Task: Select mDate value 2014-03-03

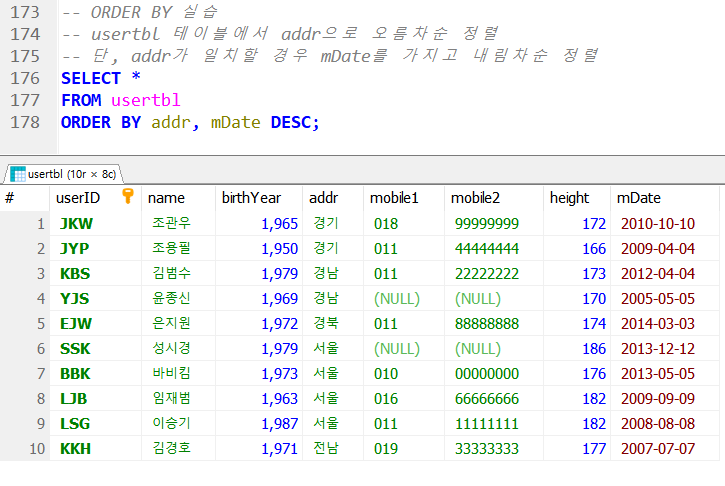Action: [657, 324]
